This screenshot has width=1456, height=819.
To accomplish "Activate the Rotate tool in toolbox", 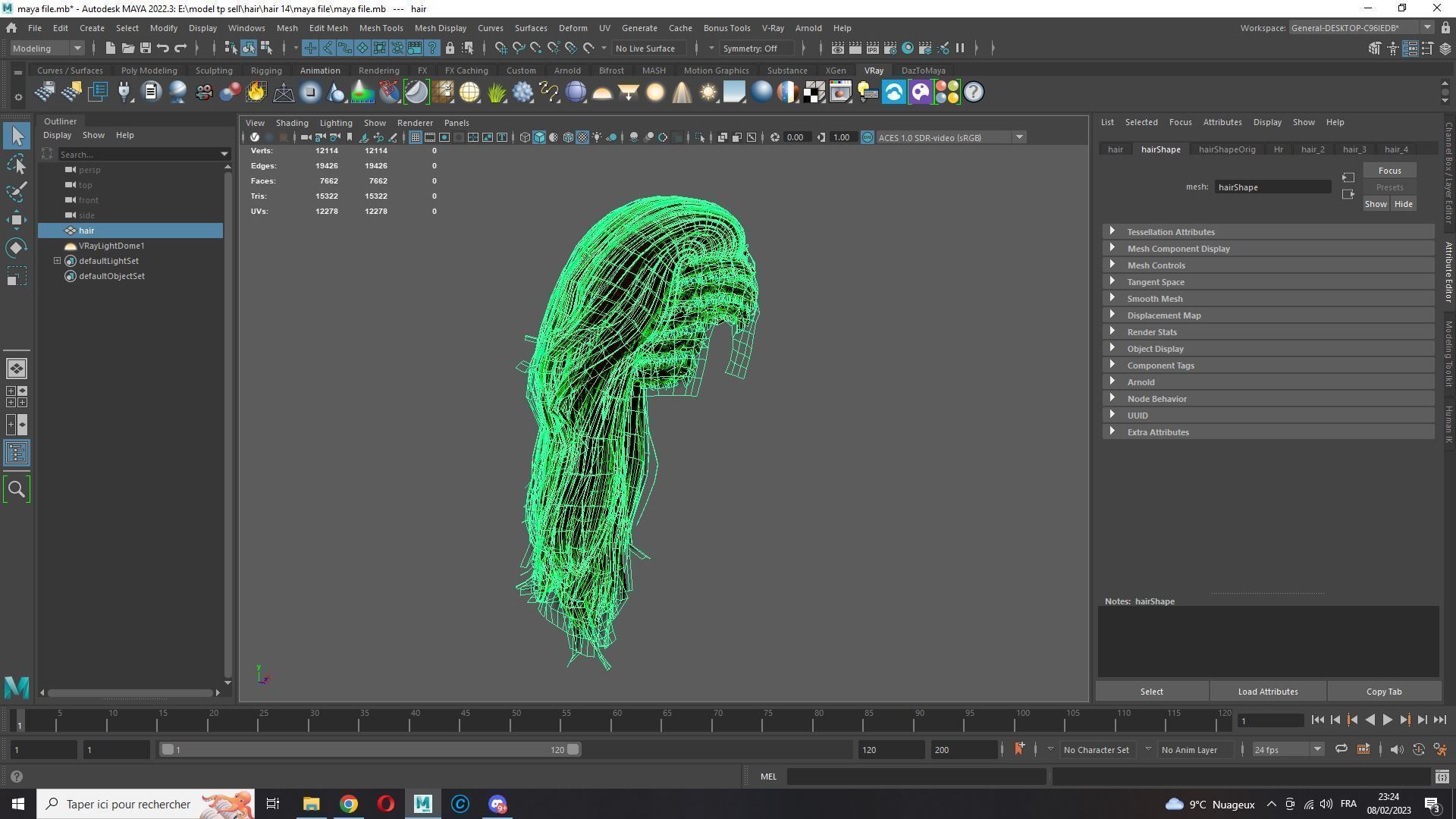I will [x=17, y=248].
